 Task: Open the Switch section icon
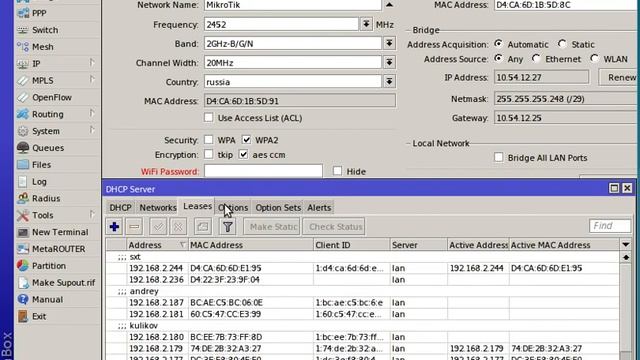click(23, 30)
